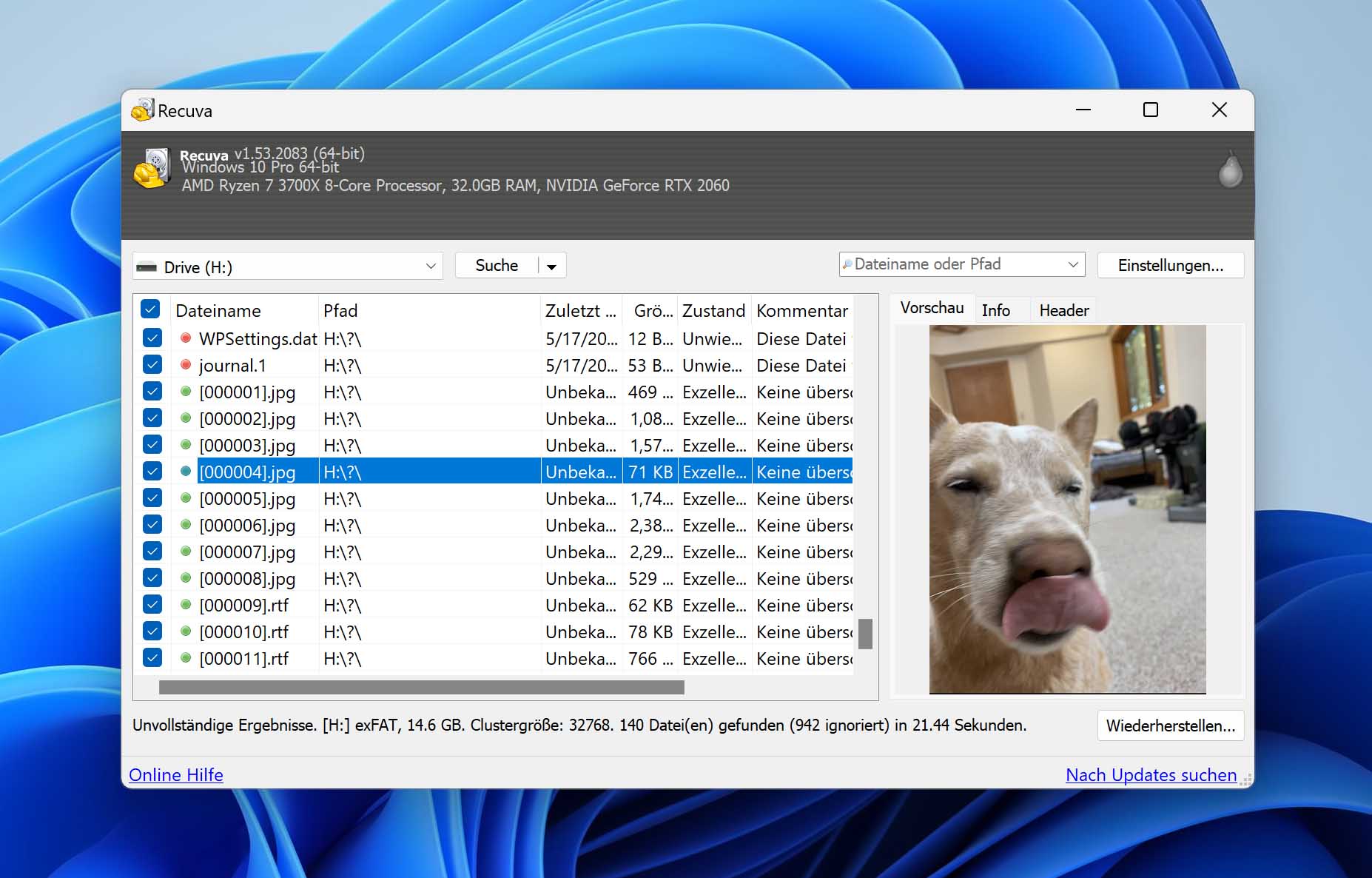This screenshot has height=878, width=1372.
Task: Click the green status dot of [000002].jpg
Action: click(x=186, y=418)
